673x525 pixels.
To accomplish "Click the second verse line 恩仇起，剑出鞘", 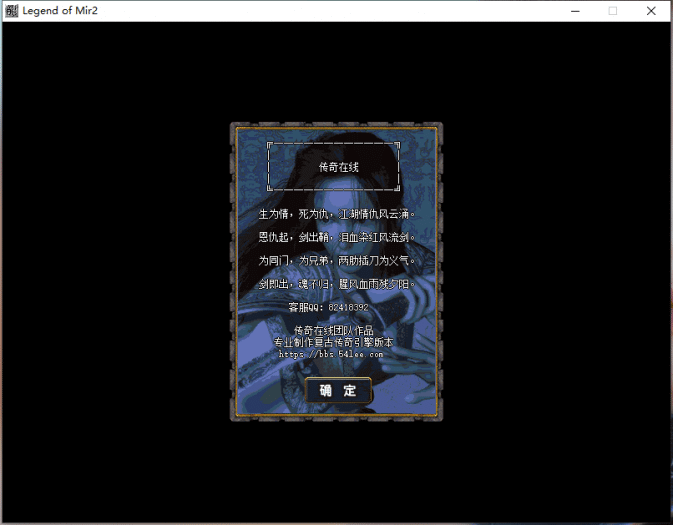I will point(336,238).
